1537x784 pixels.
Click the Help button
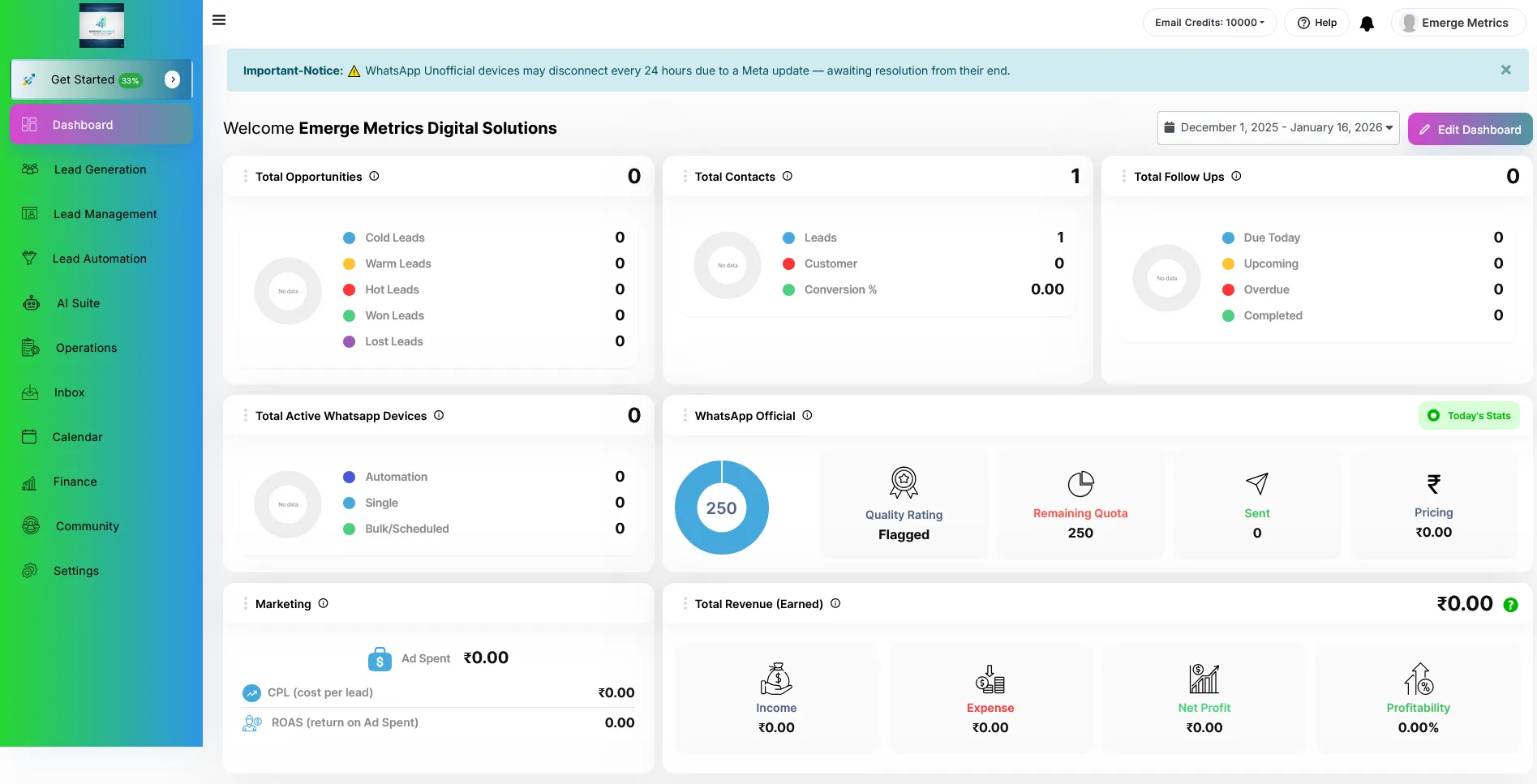click(x=1316, y=23)
